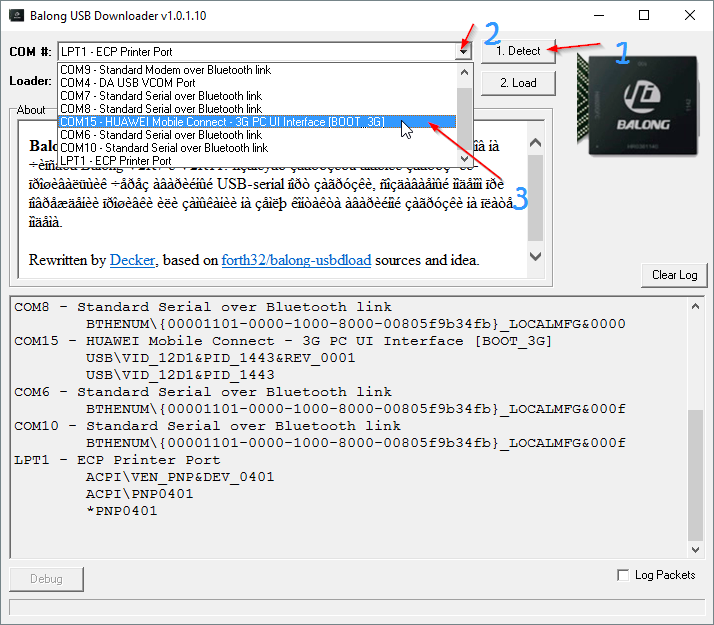The image size is (714, 625).
Task: Choose COM7 Standard Serial over Bluetooth link
Action: 257,96
